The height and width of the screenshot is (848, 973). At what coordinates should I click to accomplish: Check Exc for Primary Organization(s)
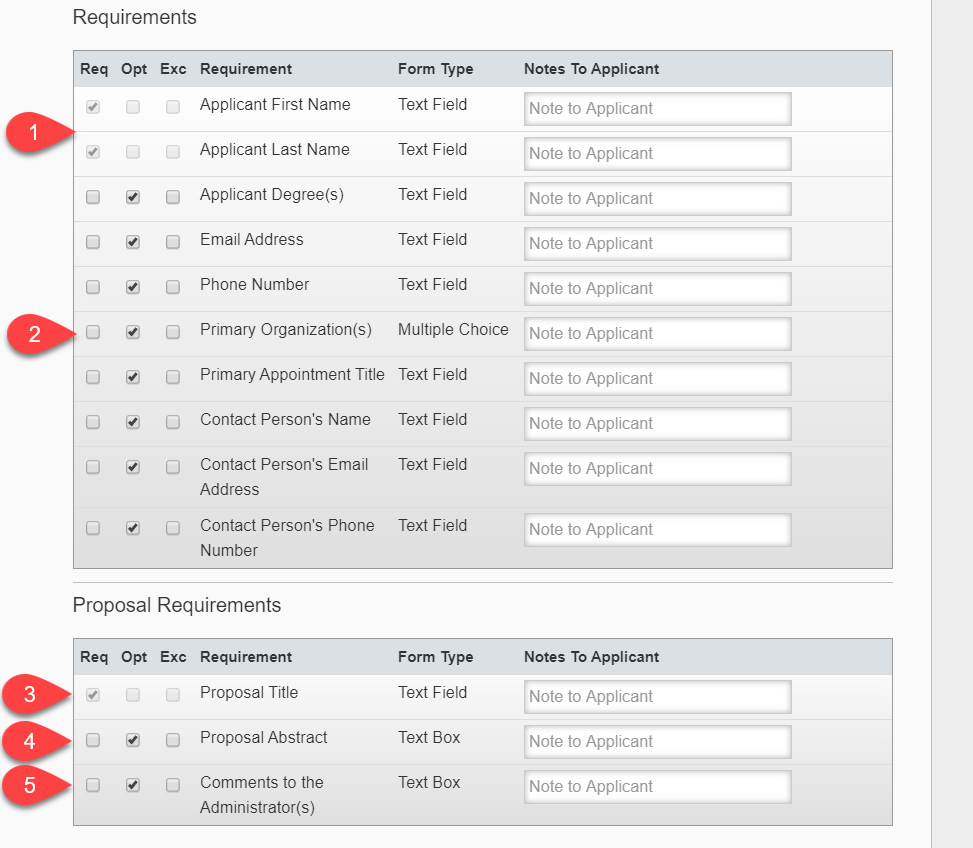[x=173, y=332]
